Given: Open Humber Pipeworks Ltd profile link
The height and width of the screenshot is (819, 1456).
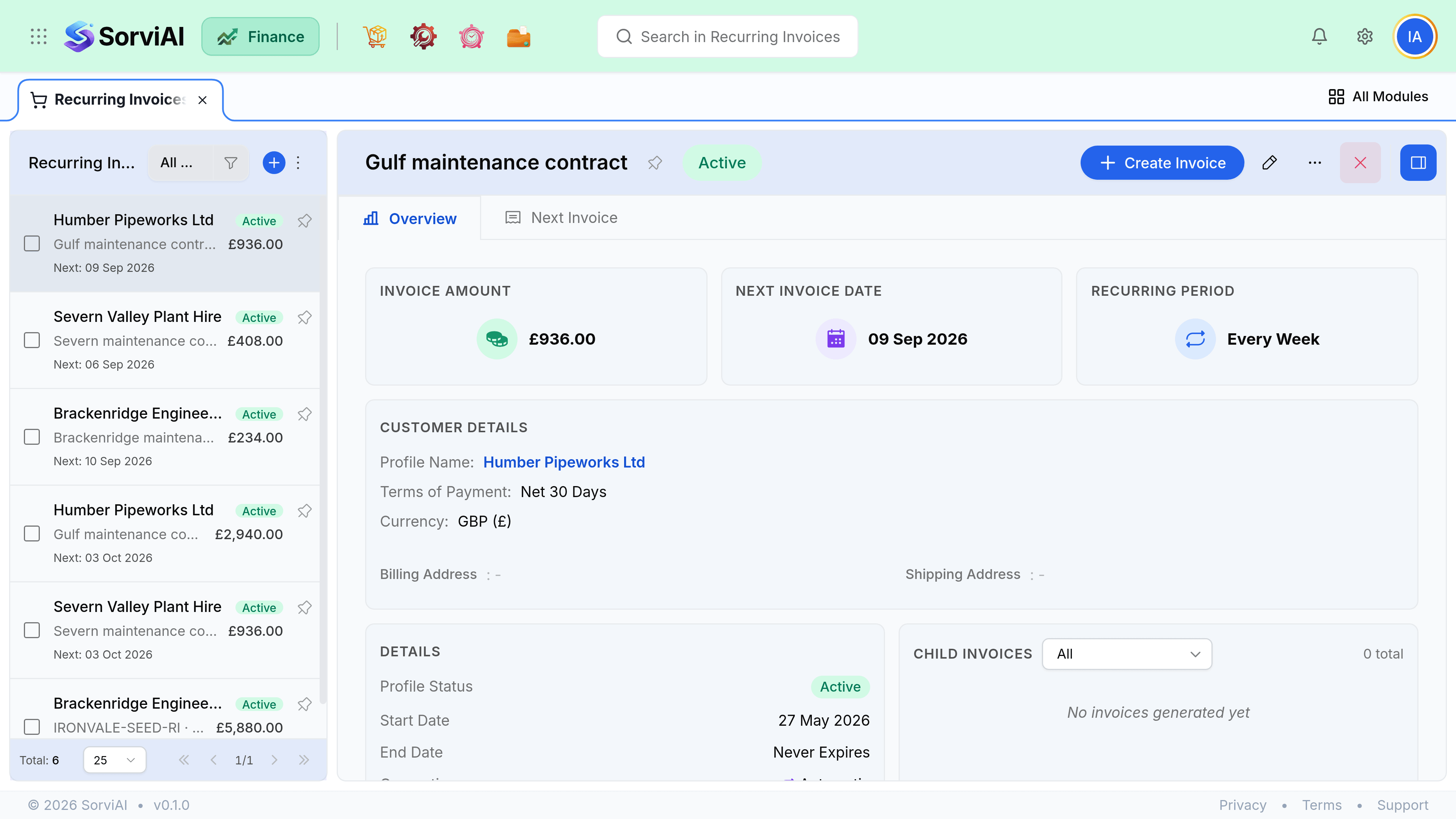Looking at the screenshot, I should click(564, 462).
